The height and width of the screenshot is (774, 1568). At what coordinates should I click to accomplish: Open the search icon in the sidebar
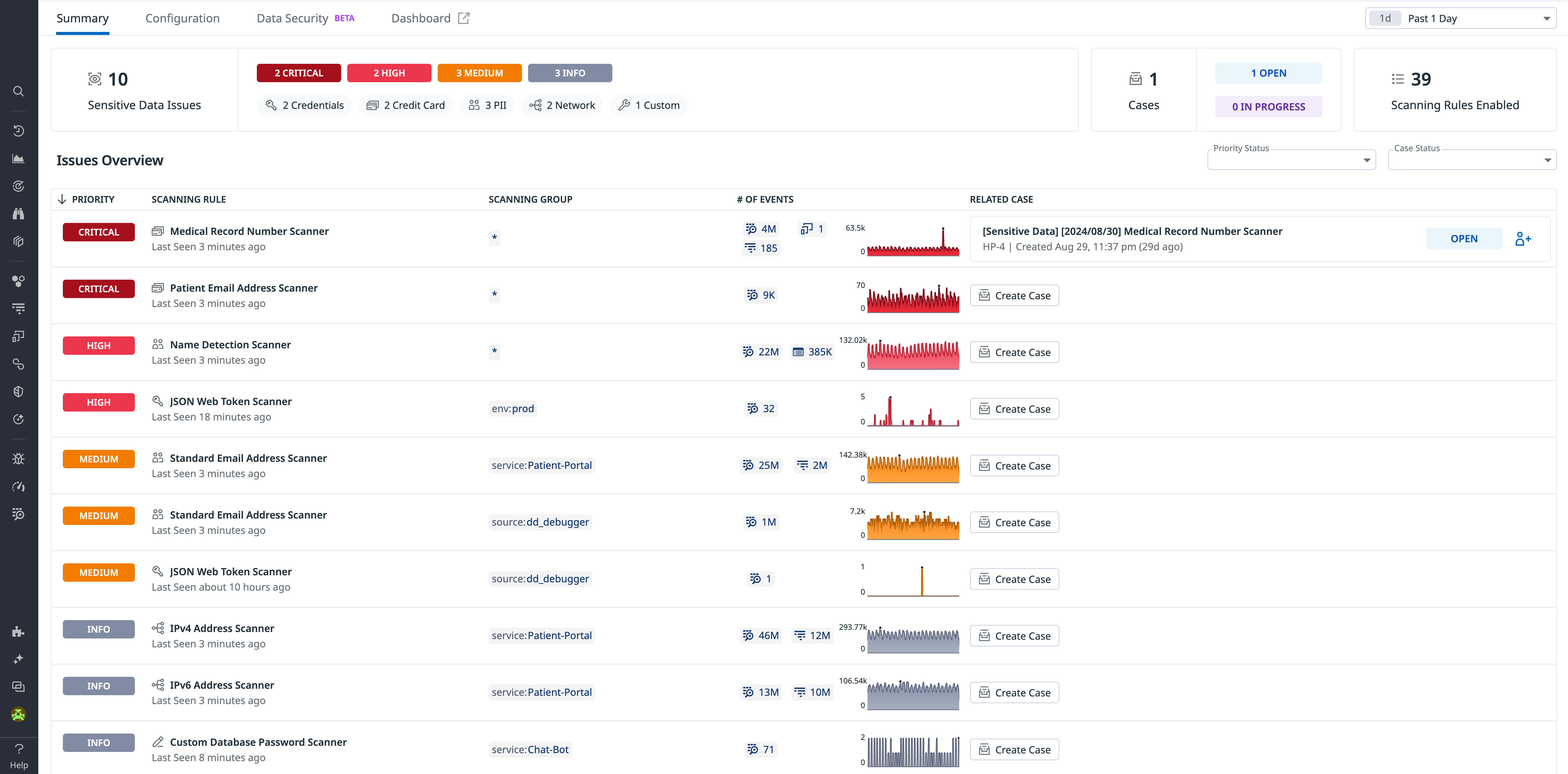18,91
